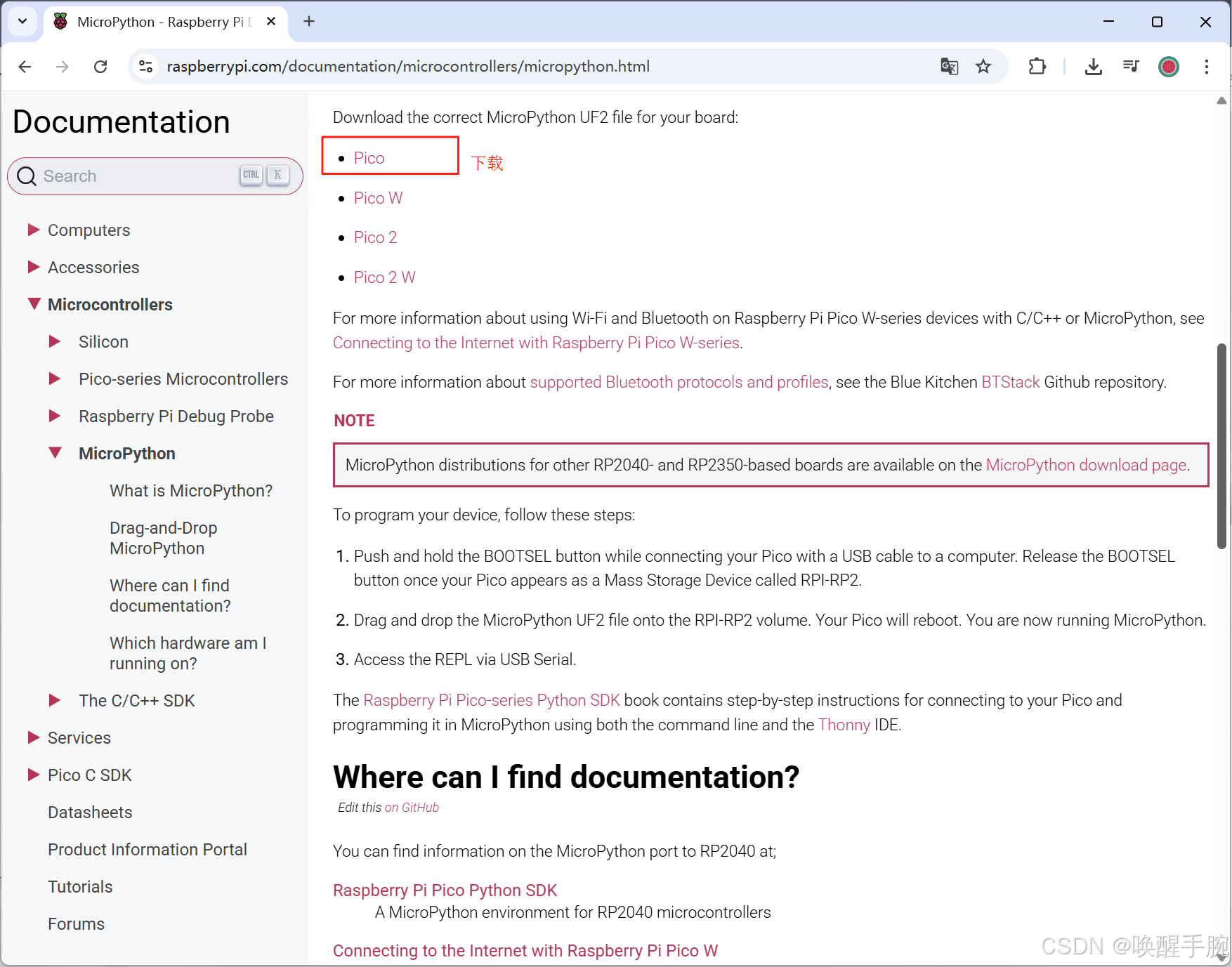Select the MicroPython - Raspberry Pi tab

pyautogui.click(x=166, y=22)
